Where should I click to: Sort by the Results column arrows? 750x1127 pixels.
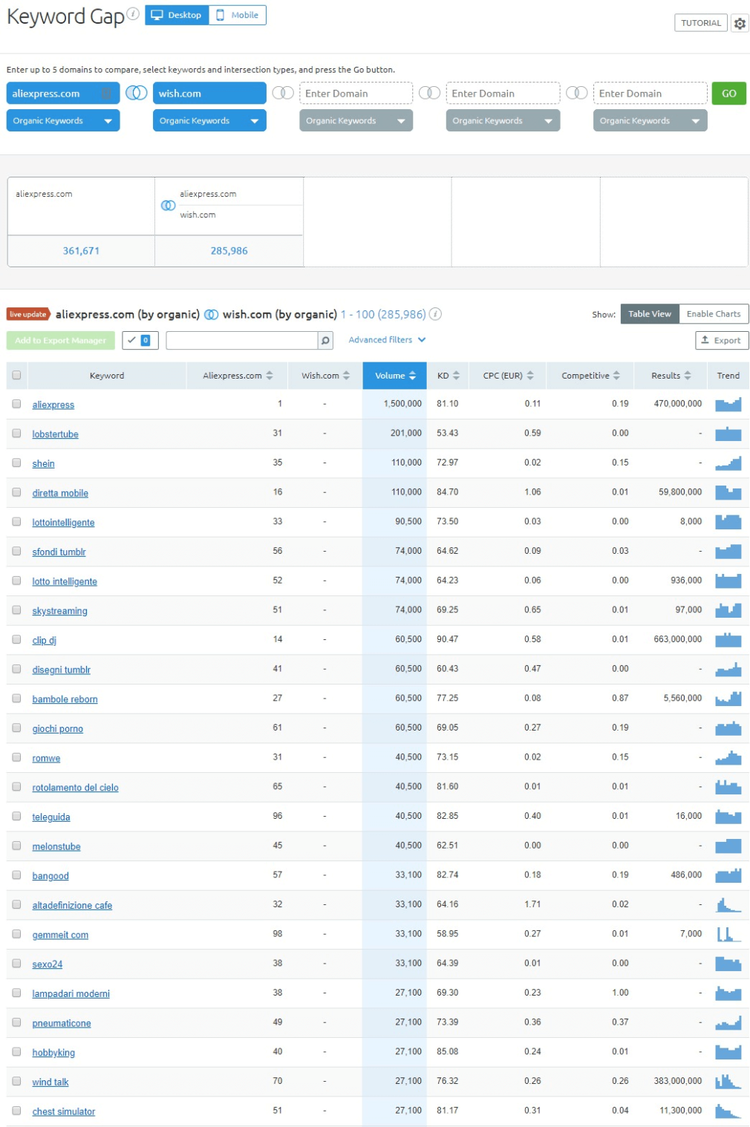pyautogui.click(x=687, y=376)
